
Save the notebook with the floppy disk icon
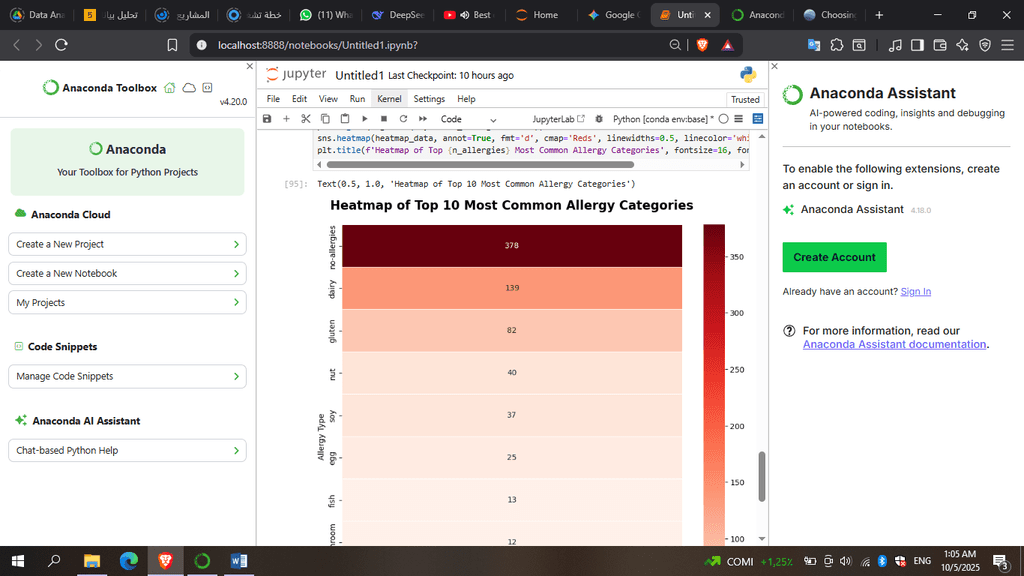pos(267,119)
